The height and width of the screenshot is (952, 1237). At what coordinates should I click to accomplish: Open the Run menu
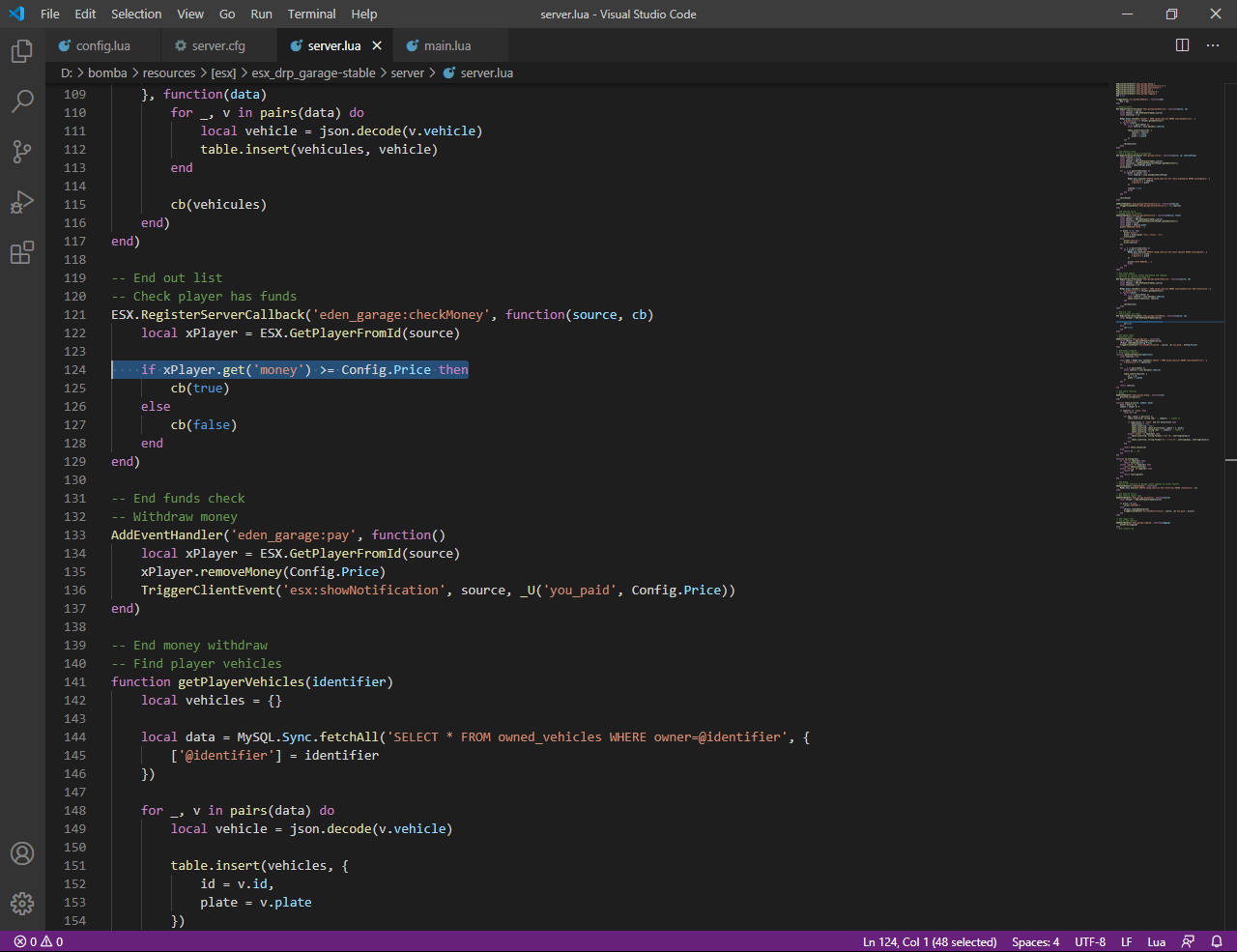[x=261, y=14]
